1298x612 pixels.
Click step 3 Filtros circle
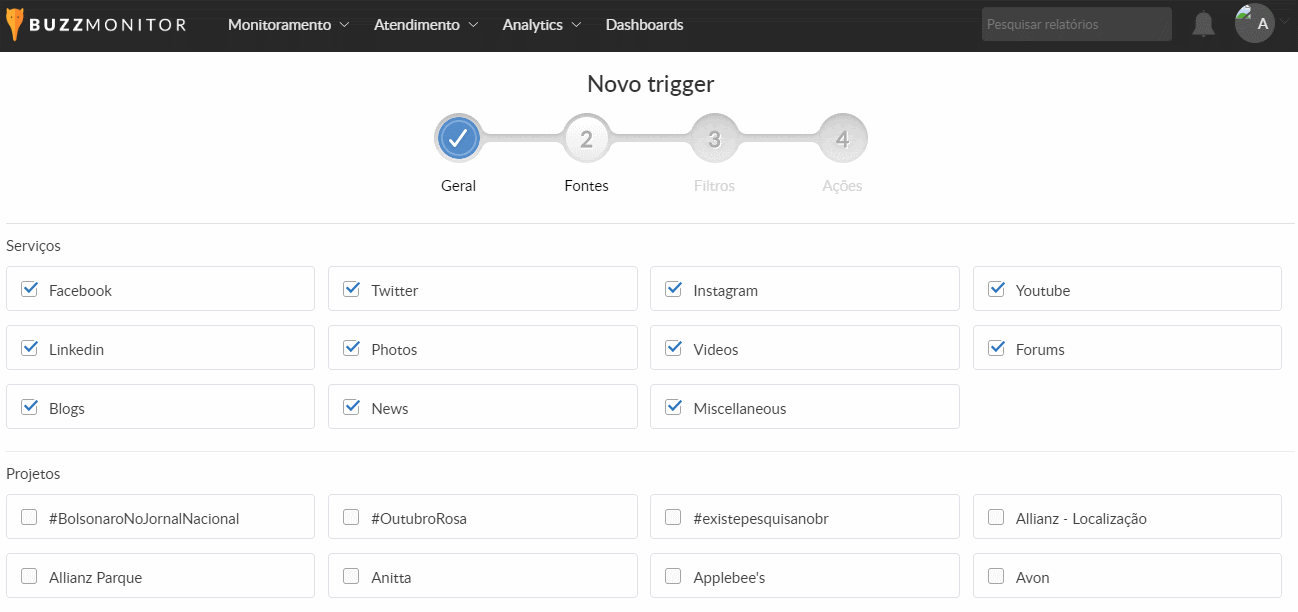(714, 139)
